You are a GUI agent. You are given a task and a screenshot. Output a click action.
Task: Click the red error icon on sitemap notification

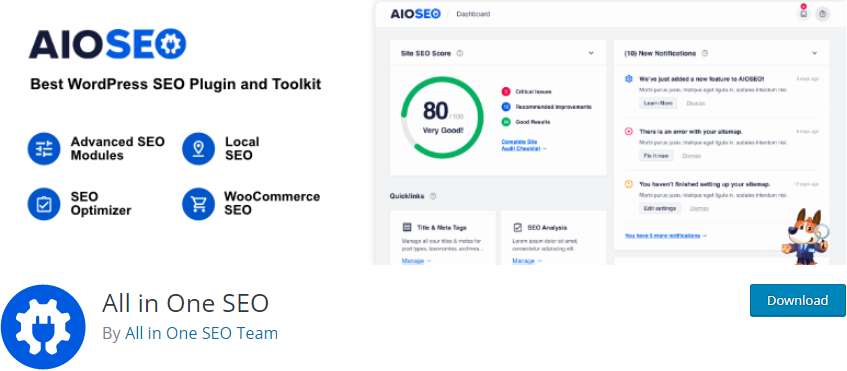click(x=628, y=131)
